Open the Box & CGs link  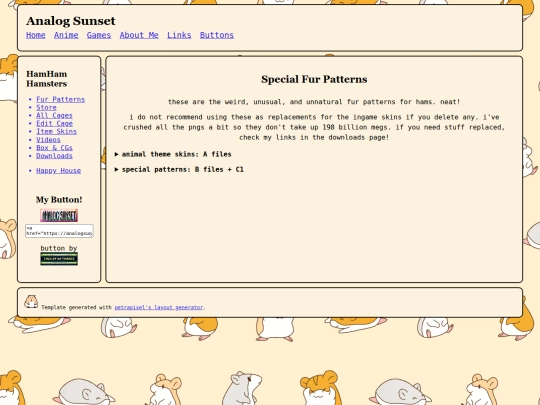[x=54, y=148]
